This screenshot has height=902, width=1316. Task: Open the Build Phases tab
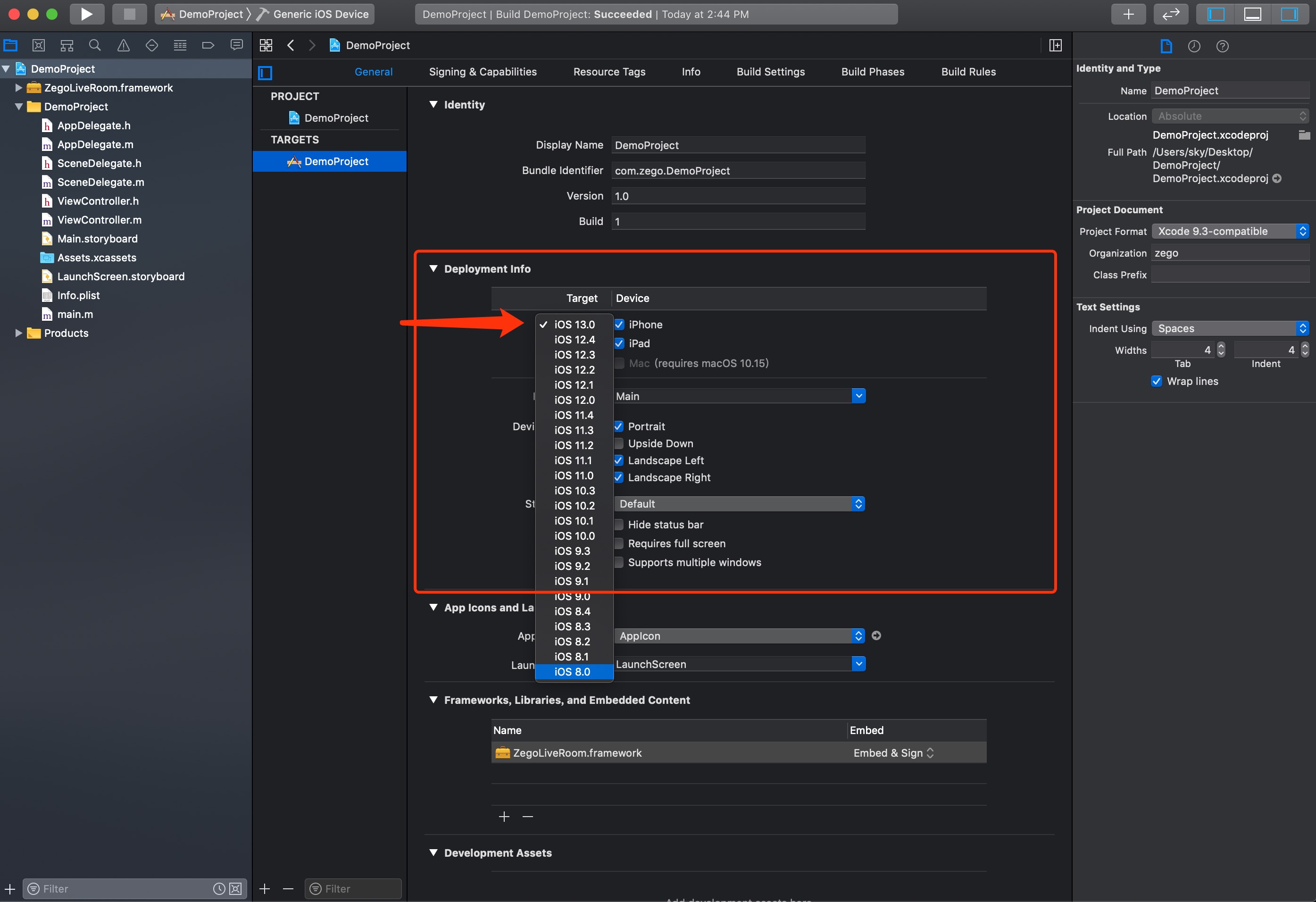(x=873, y=72)
